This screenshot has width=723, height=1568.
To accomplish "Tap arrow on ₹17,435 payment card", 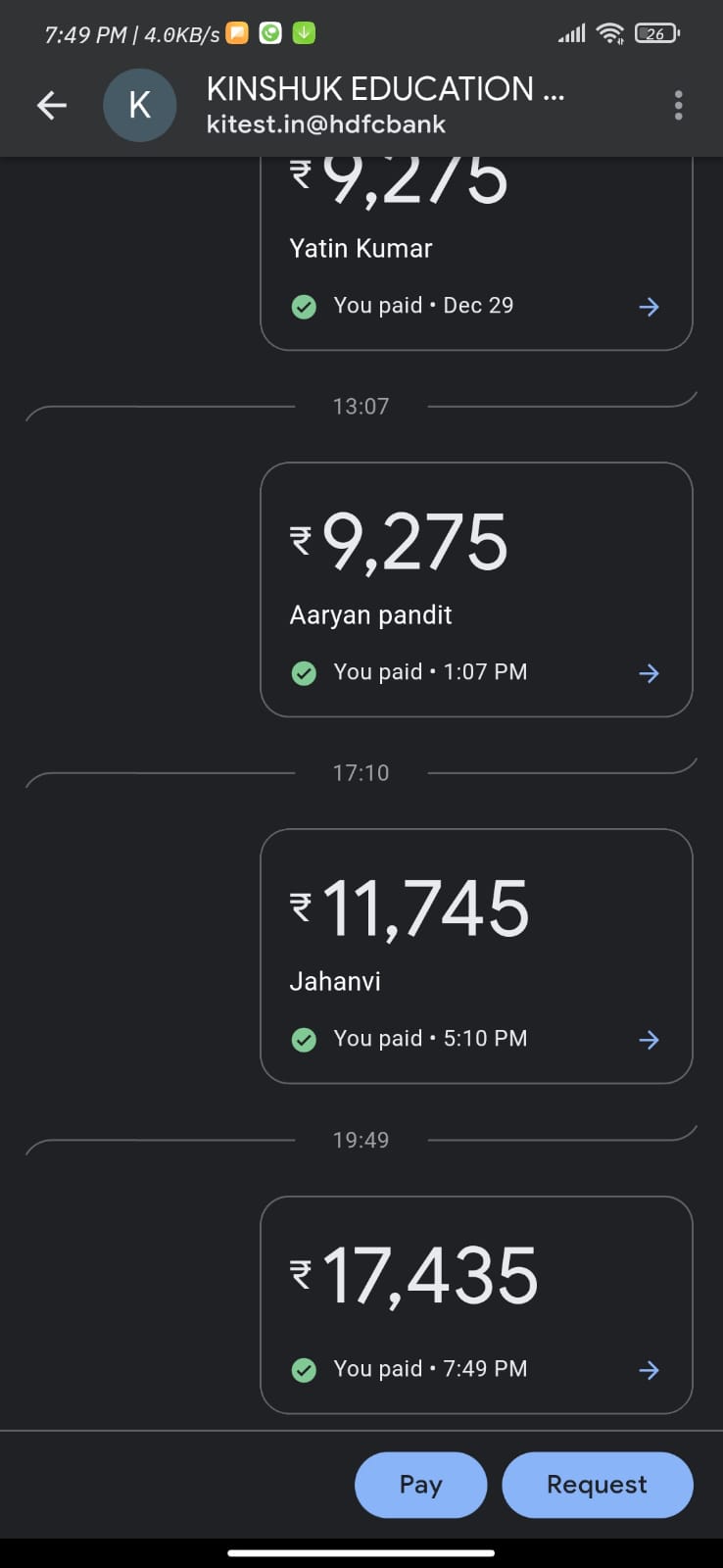I will 649,1370.
